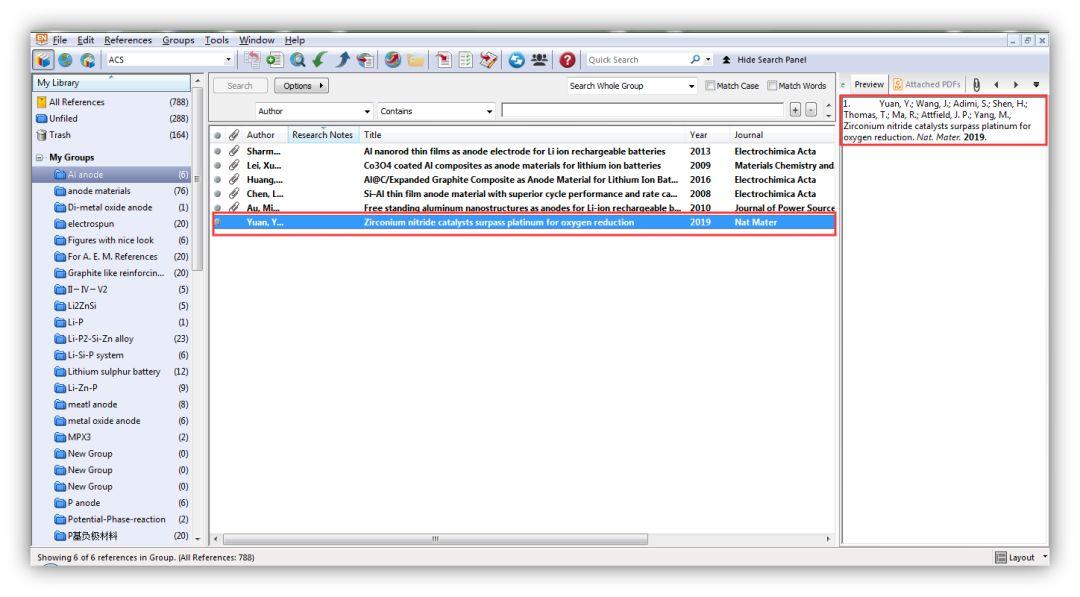This screenshot has height=597, width=1080.
Task: Switch to the Attached PDFs tab
Action: [926, 84]
